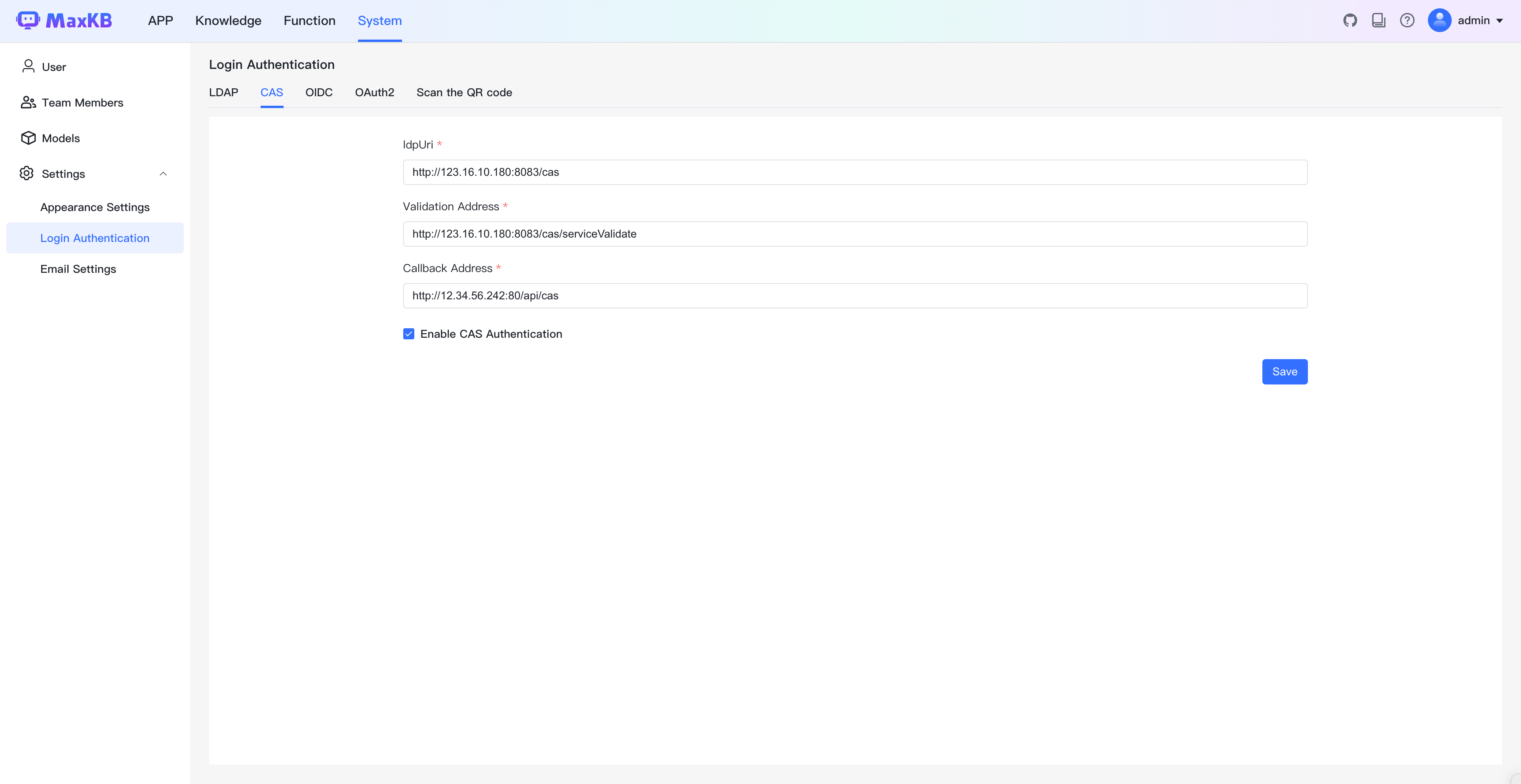1521x784 pixels.
Task: Click the User sidebar person icon
Action: (x=28, y=66)
